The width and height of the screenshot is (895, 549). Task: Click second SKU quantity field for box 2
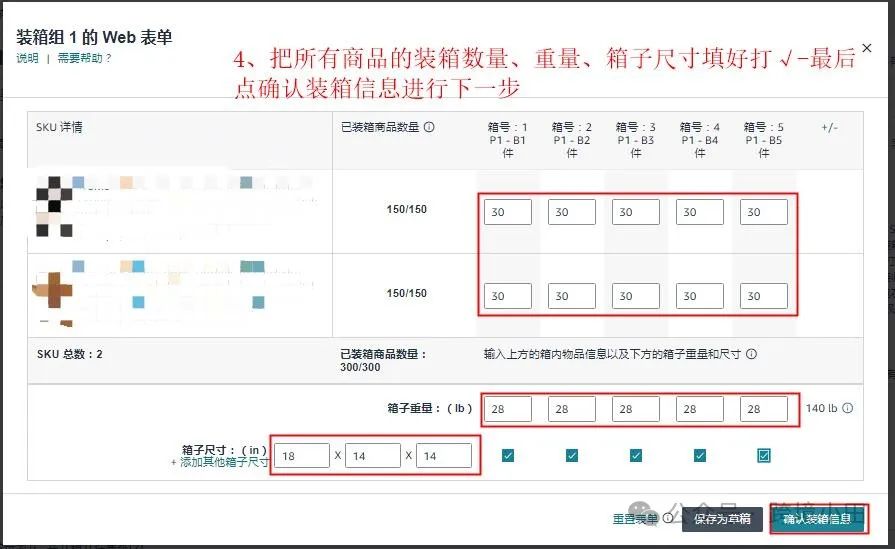(x=572, y=296)
